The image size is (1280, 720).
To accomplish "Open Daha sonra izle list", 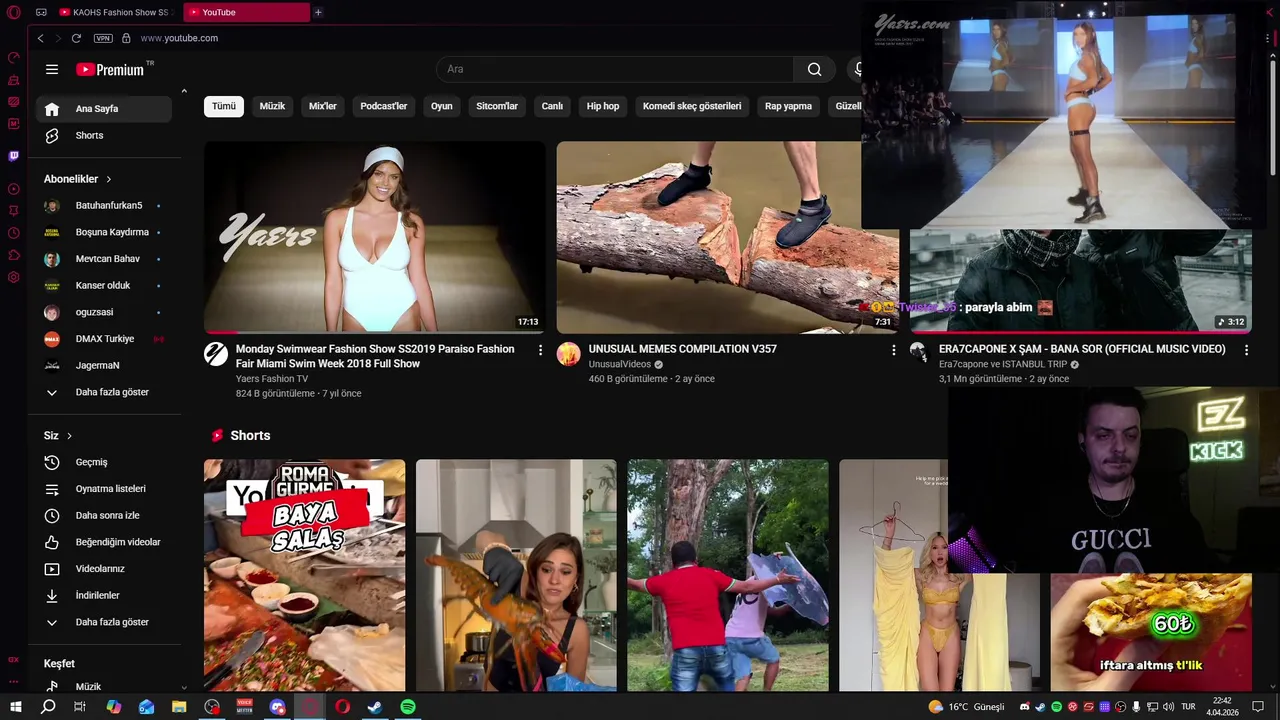I will 104,515.
